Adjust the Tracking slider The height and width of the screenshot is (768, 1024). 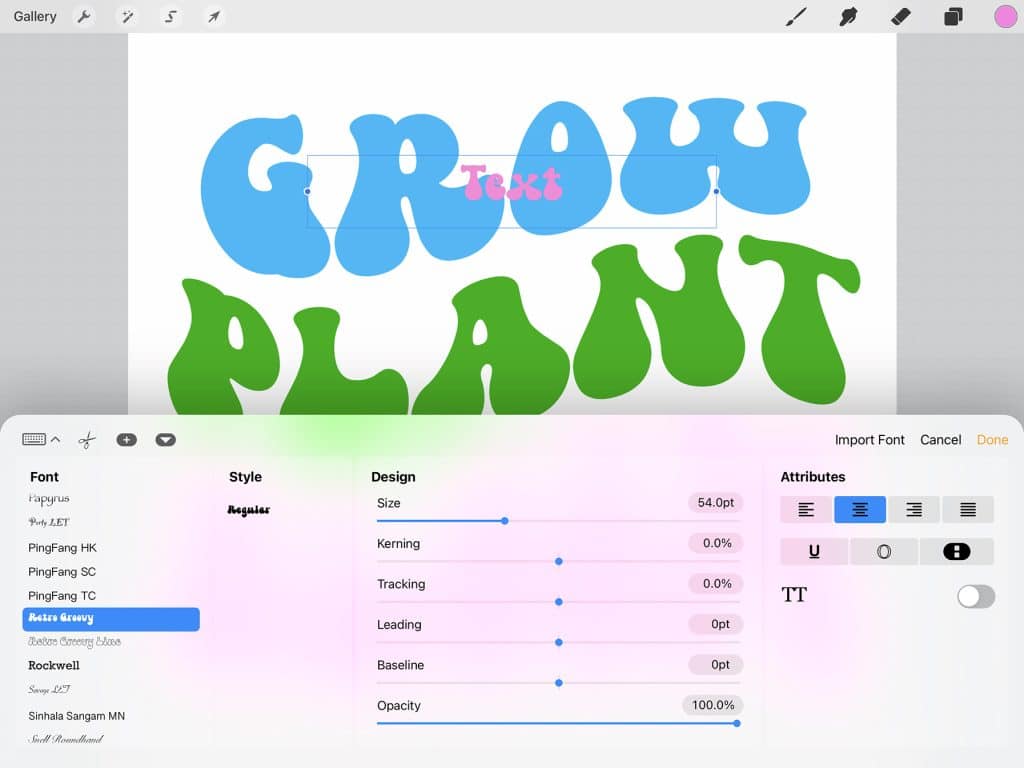[558, 602]
